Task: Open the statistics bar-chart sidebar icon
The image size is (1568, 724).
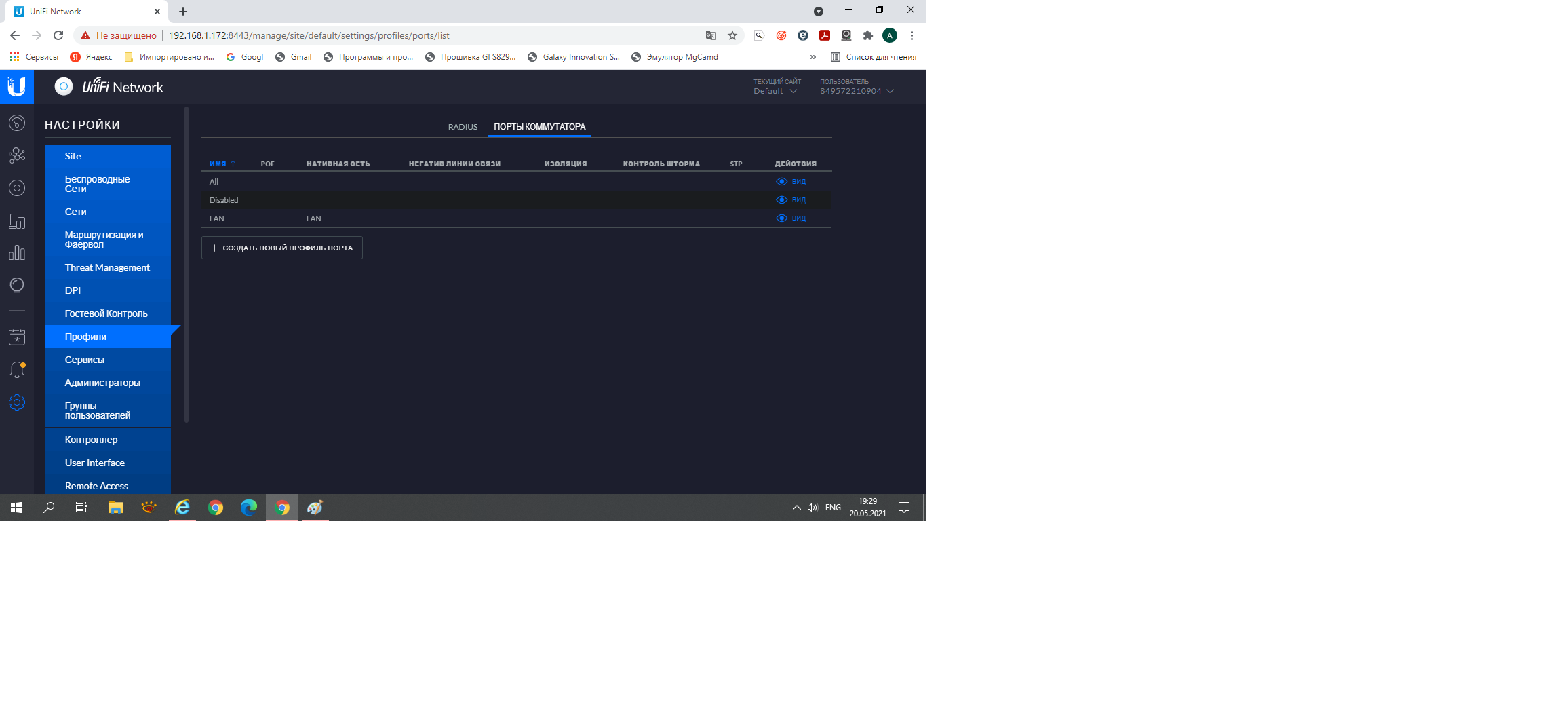Action: pyautogui.click(x=17, y=253)
